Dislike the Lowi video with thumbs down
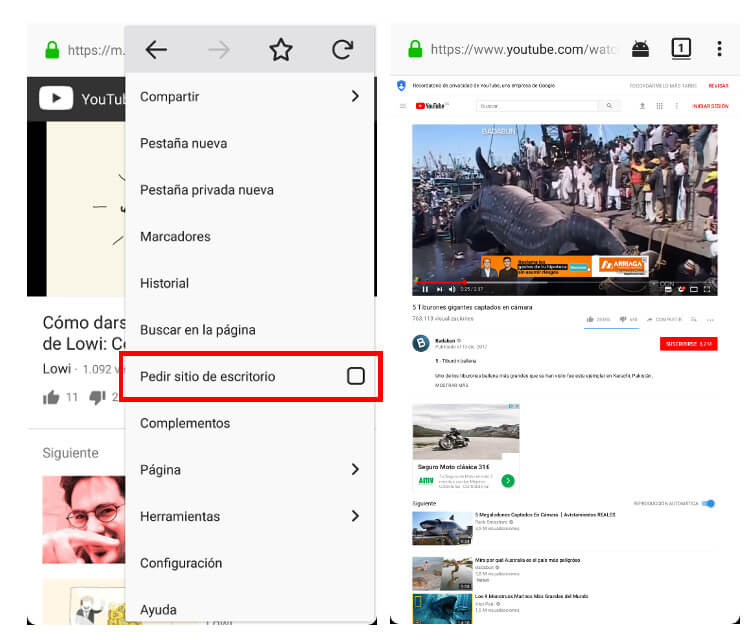The height and width of the screenshot is (640, 750). click(x=98, y=397)
